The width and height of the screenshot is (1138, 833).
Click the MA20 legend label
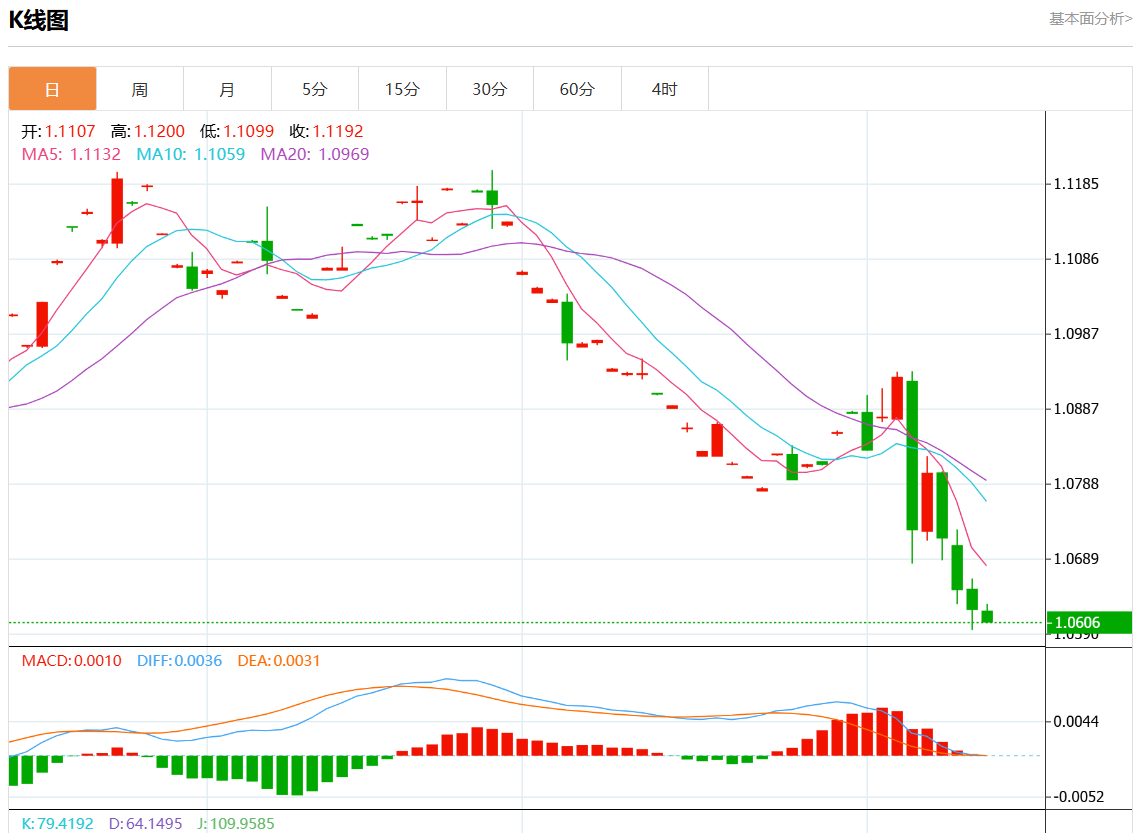click(314, 154)
